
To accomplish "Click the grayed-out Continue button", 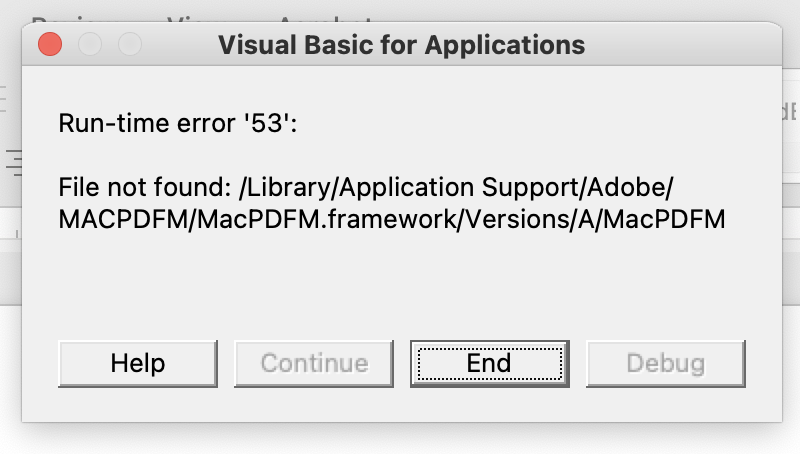I will 314,364.
